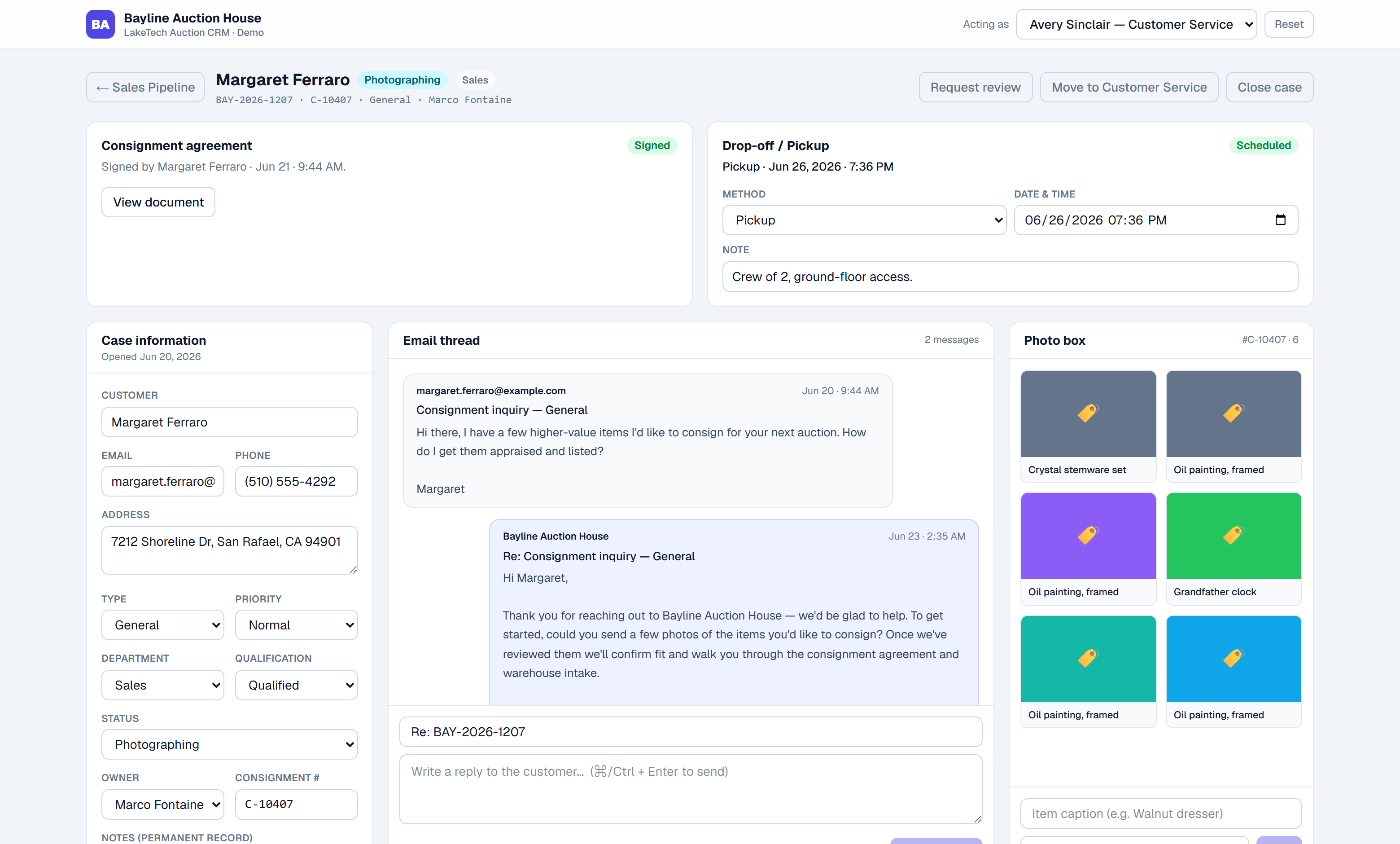Click the margaret.ferraro@example.com sender
The height and width of the screenshot is (844, 1400).
coord(491,391)
